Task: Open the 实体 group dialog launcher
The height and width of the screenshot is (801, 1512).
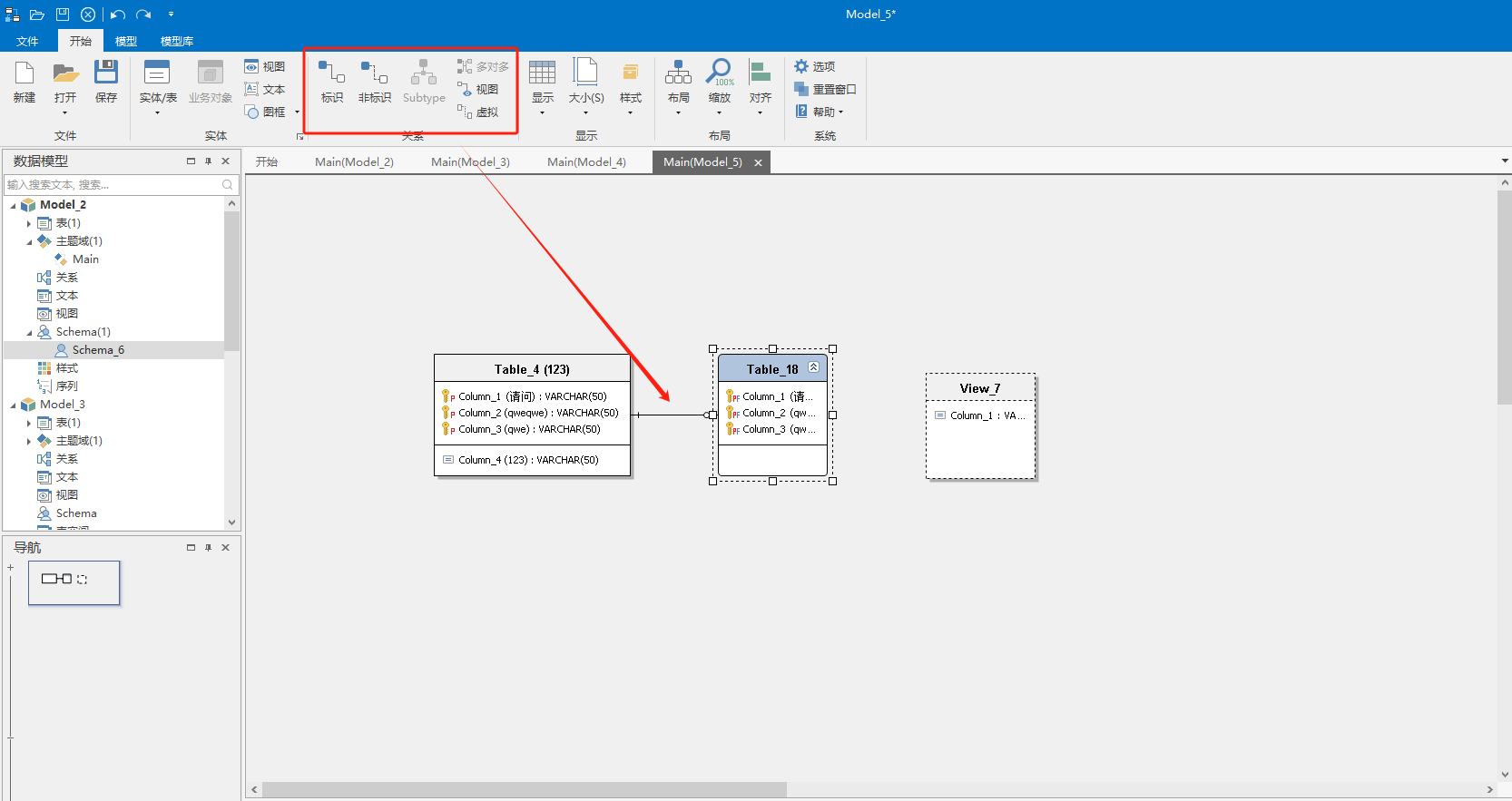Action: [x=300, y=137]
